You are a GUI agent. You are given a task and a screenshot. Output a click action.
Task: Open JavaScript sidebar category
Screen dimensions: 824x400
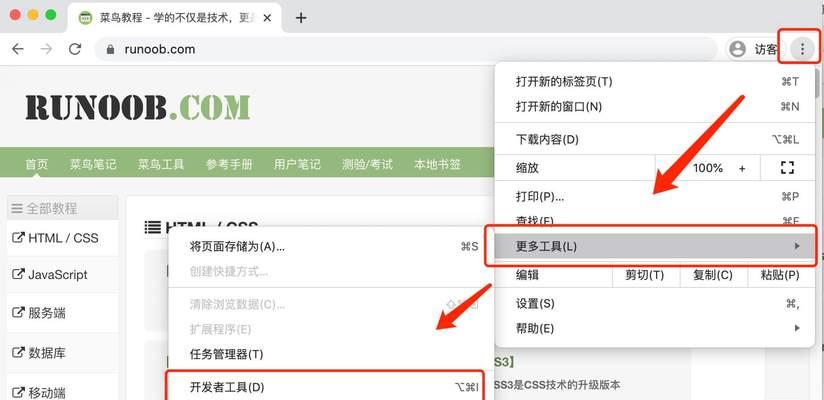tap(63, 275)
